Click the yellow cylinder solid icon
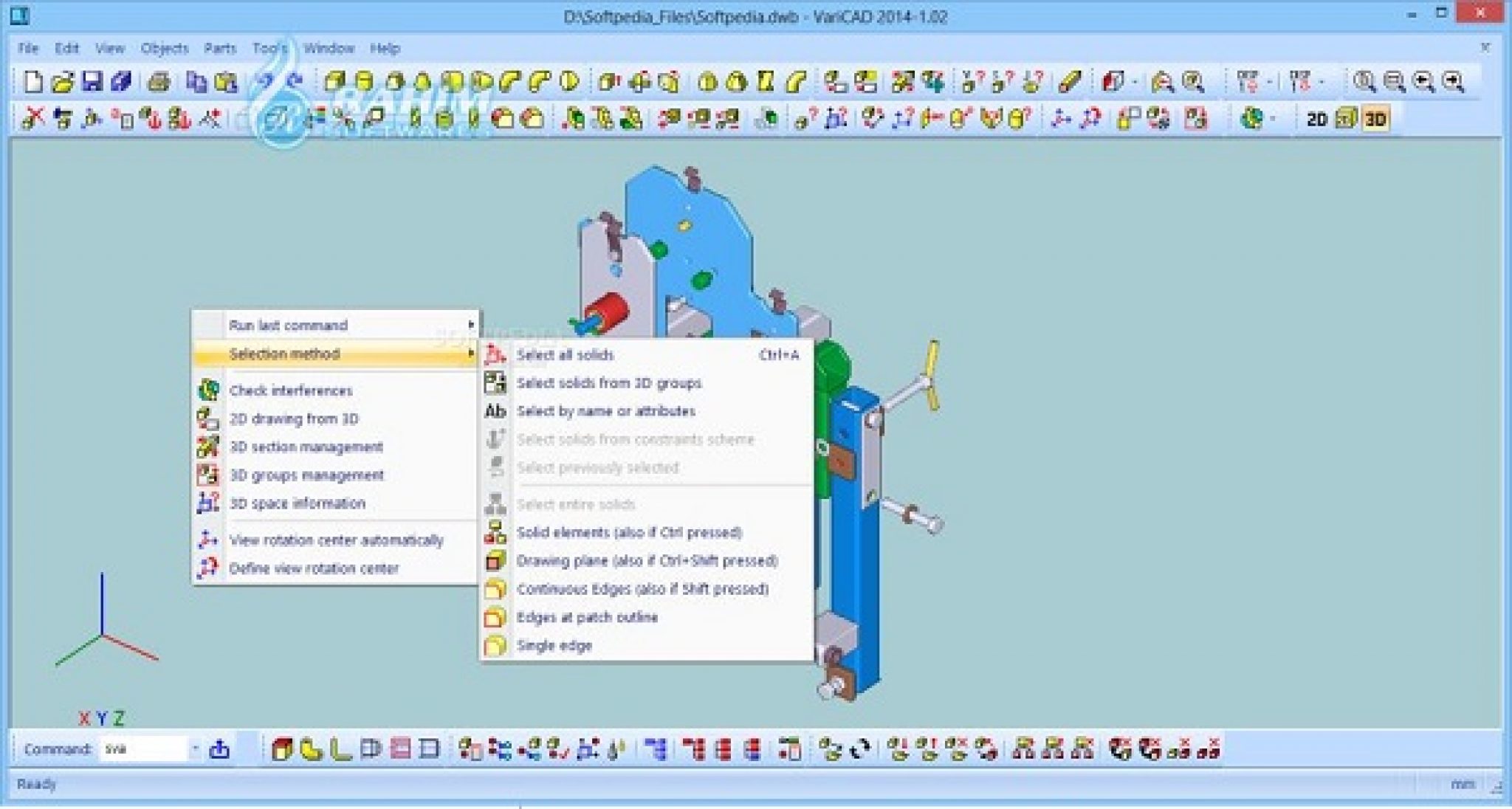The image size is (1512, 809). (363, 81)
